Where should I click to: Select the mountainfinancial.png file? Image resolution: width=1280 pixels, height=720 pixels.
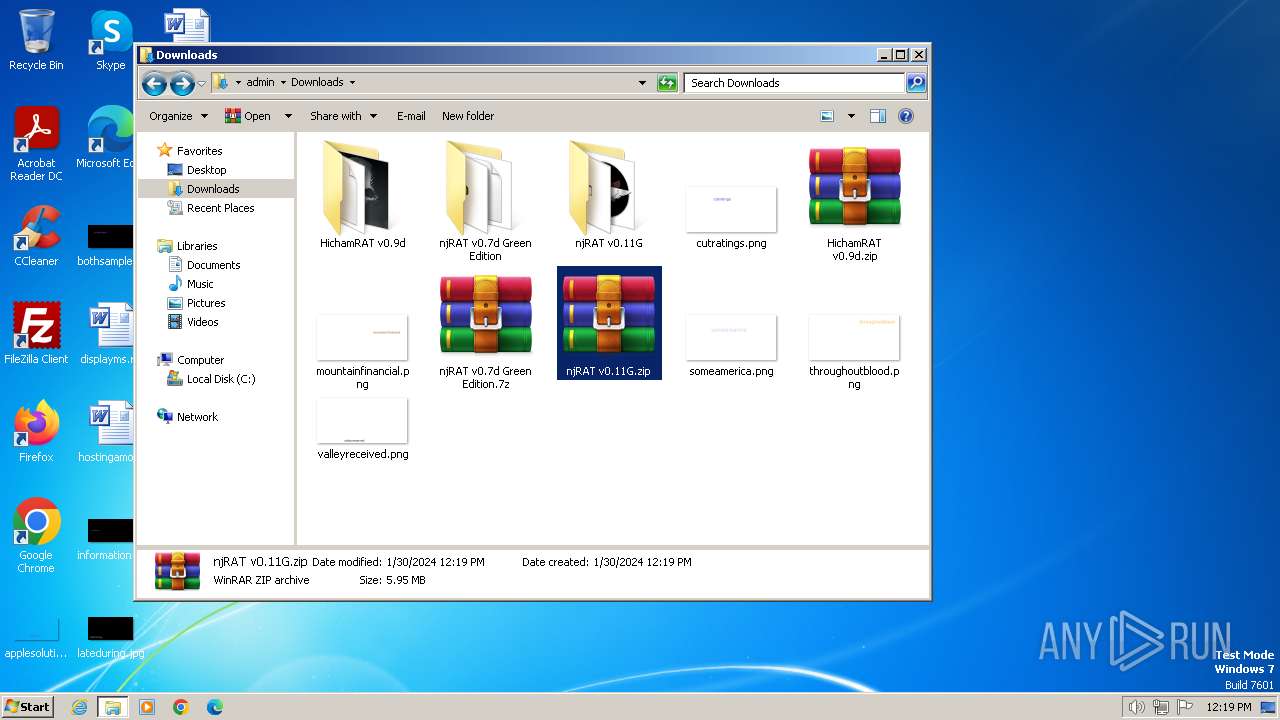(362, 351)
